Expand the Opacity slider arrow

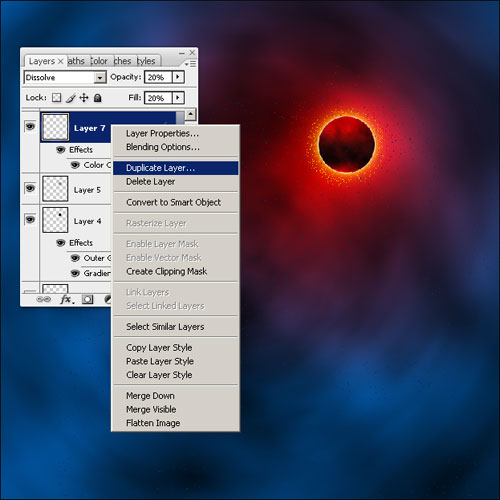178,77
